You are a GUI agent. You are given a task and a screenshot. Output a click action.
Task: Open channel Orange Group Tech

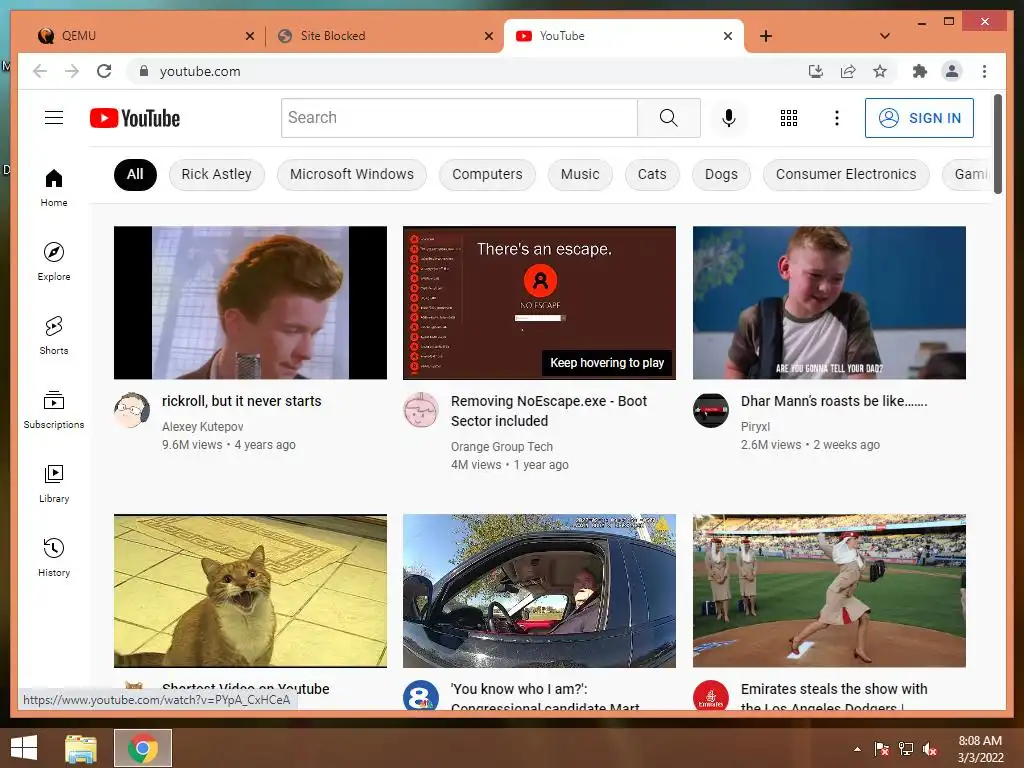pyautogui.click(x=502, y=447)
